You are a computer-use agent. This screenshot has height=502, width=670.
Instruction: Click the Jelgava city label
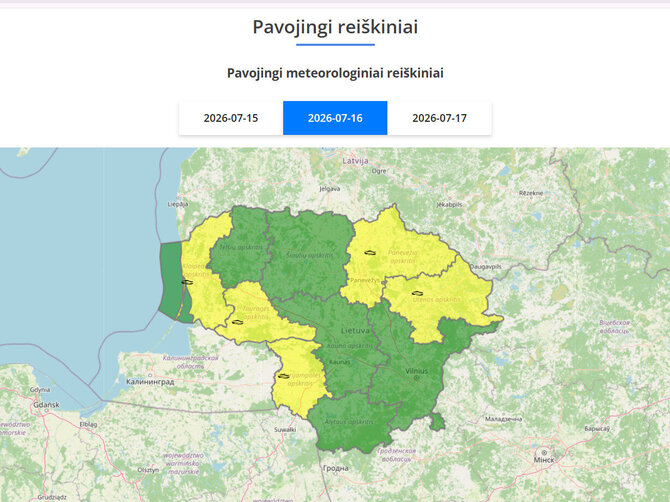click(330, 188)
